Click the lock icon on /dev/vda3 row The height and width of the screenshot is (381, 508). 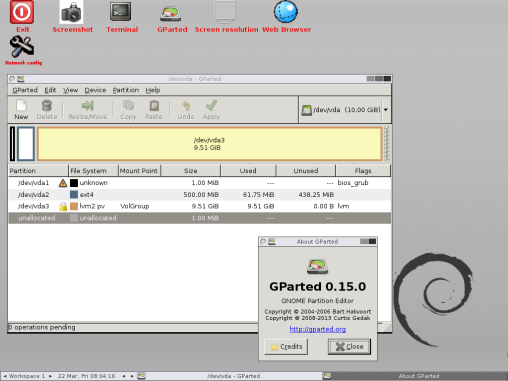point(63,207)
